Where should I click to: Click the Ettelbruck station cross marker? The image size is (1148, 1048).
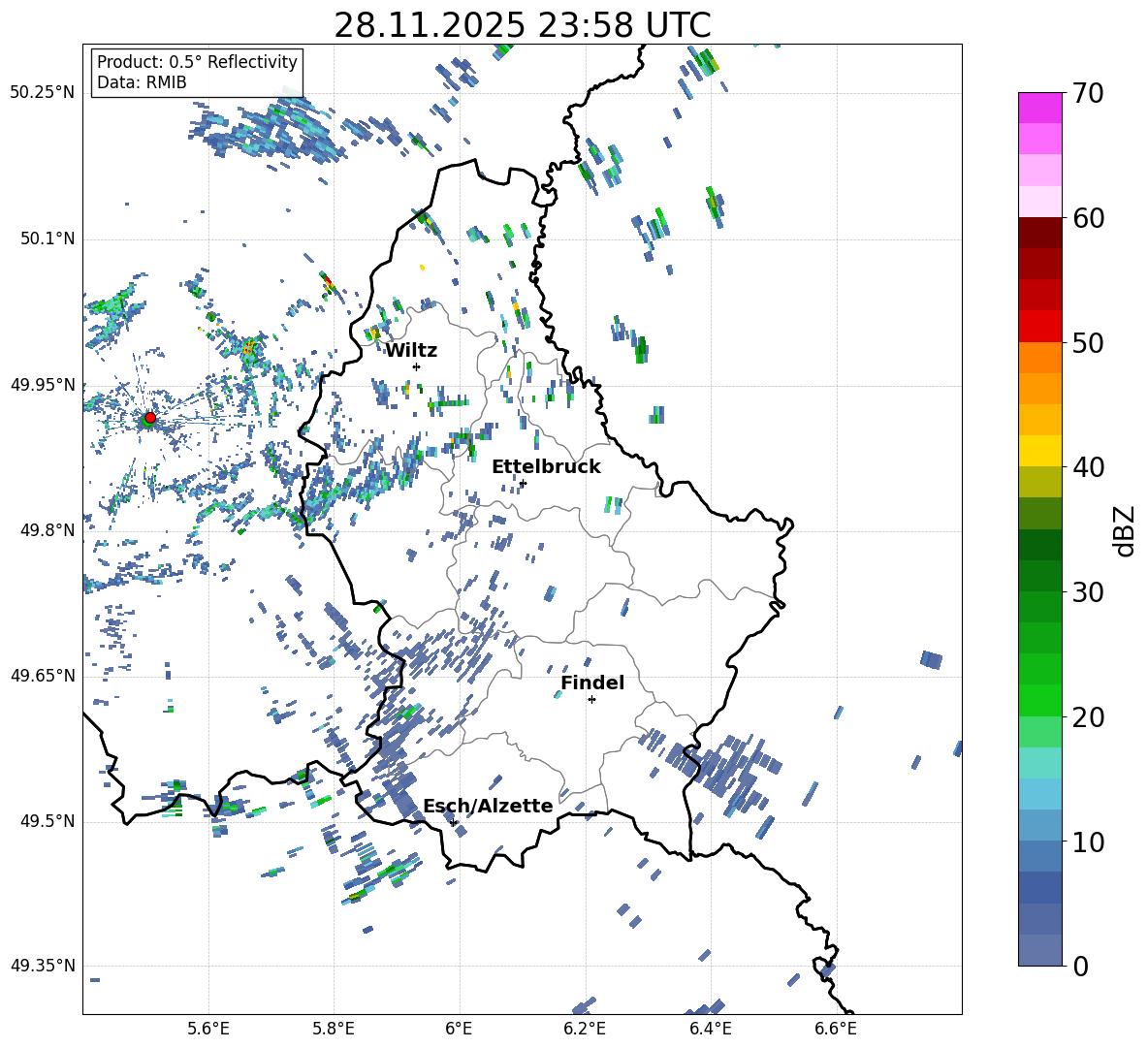coord(523,483)
